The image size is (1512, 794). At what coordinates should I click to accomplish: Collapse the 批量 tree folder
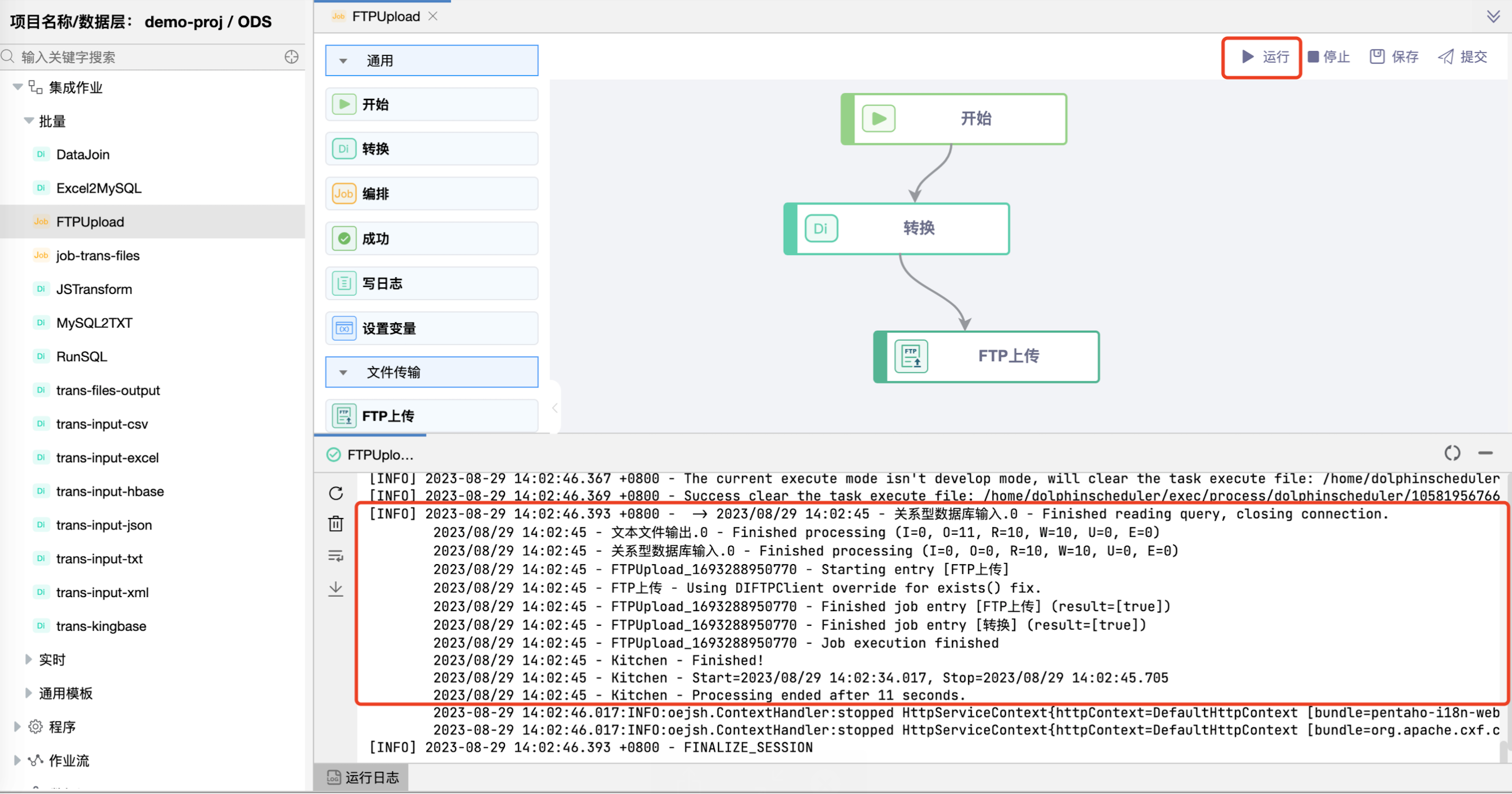click(x=28, y=121)
